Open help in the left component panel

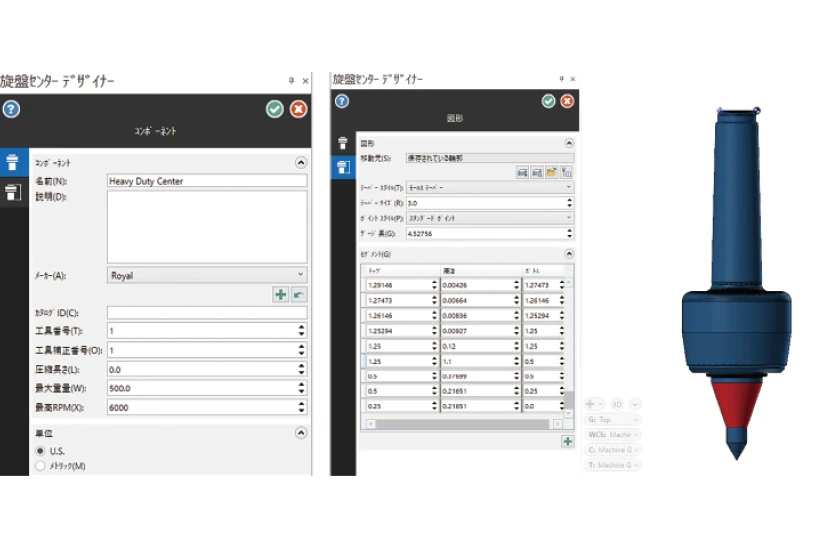tap(11, 109)
